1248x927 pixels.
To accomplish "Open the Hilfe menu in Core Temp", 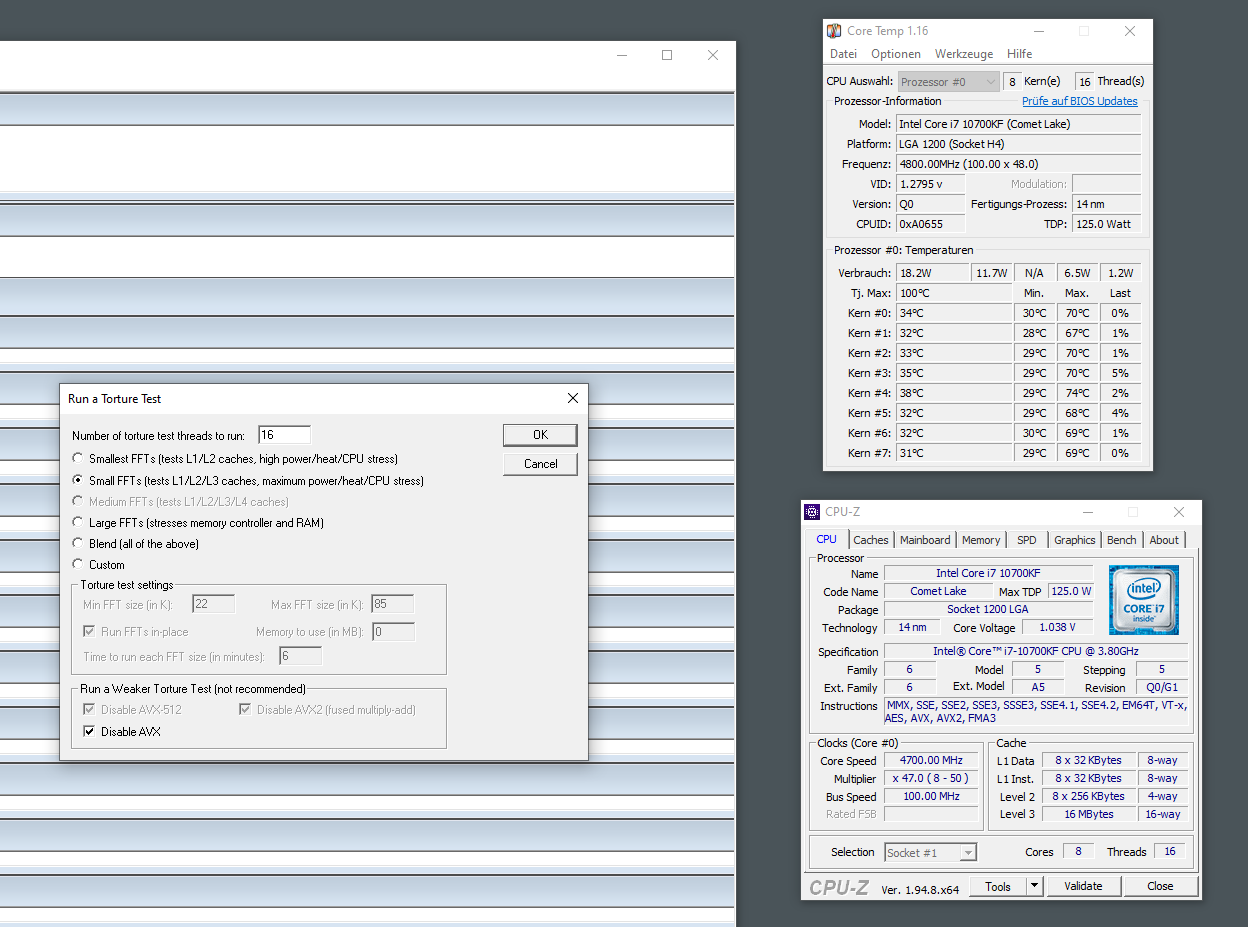I will click(1019, 54).
